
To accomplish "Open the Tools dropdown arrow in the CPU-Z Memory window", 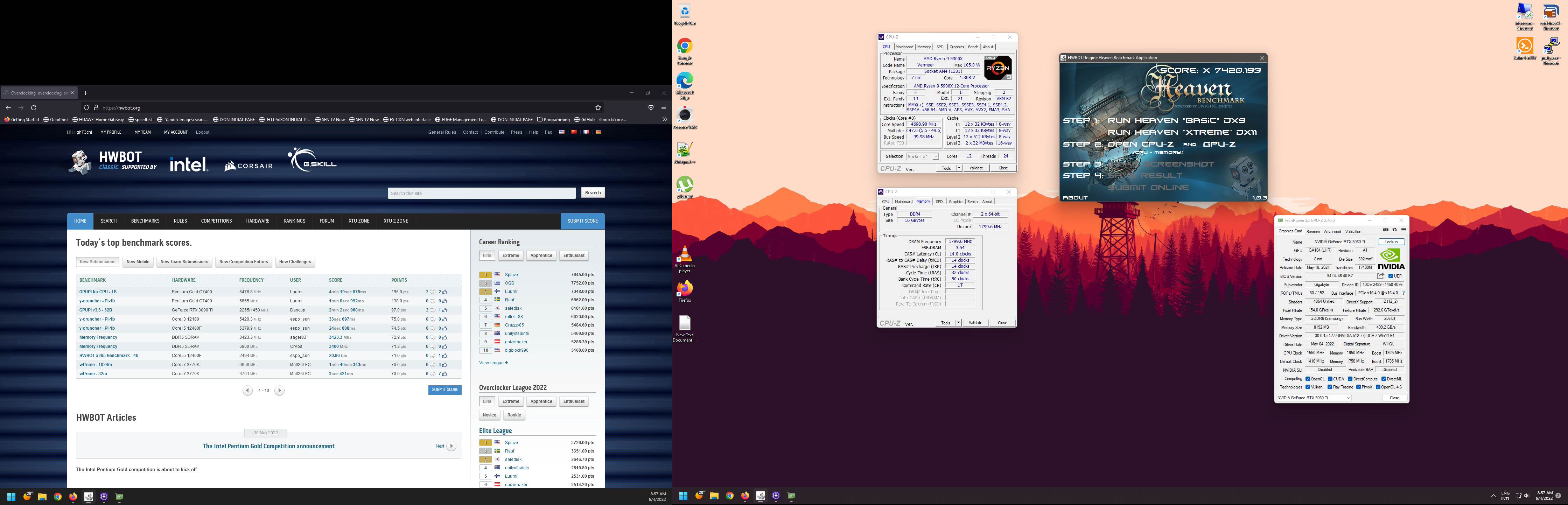I will tap(959, 322).
